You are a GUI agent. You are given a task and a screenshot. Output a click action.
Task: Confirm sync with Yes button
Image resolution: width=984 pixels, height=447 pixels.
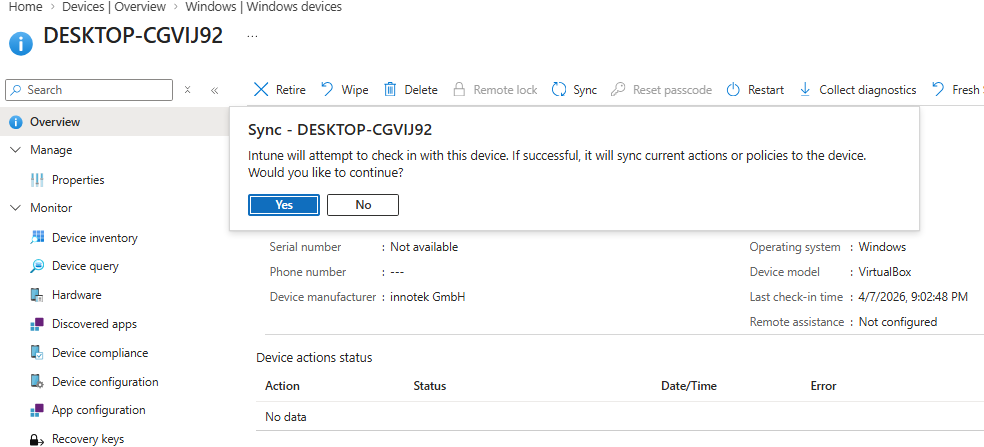pos(284,205)
